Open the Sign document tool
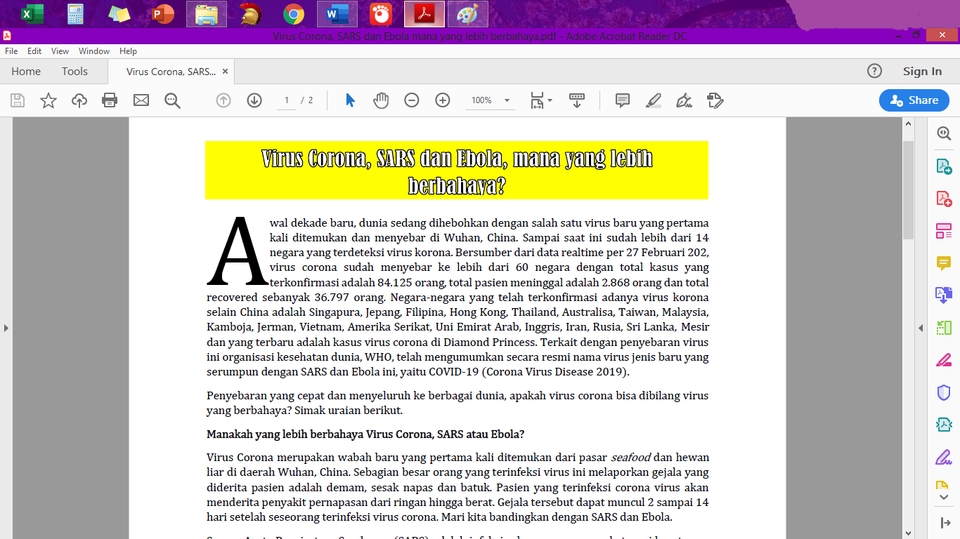This screenshot has height=539, width=960. 684,100
